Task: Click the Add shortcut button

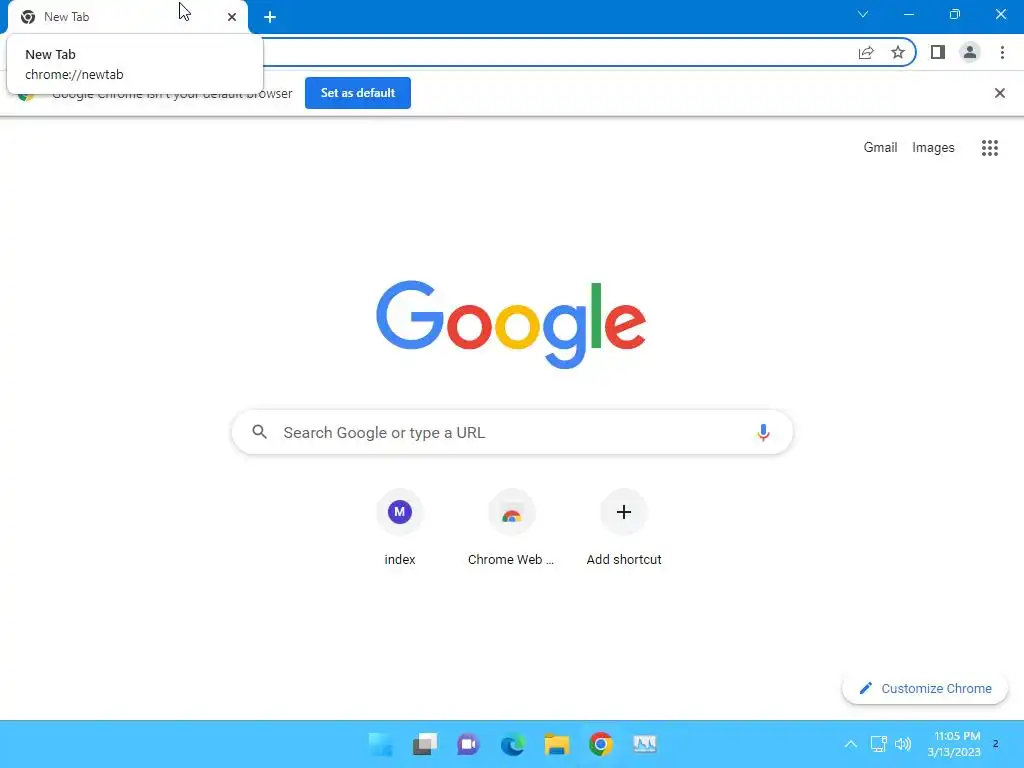Action: click(x=624, y=528)
